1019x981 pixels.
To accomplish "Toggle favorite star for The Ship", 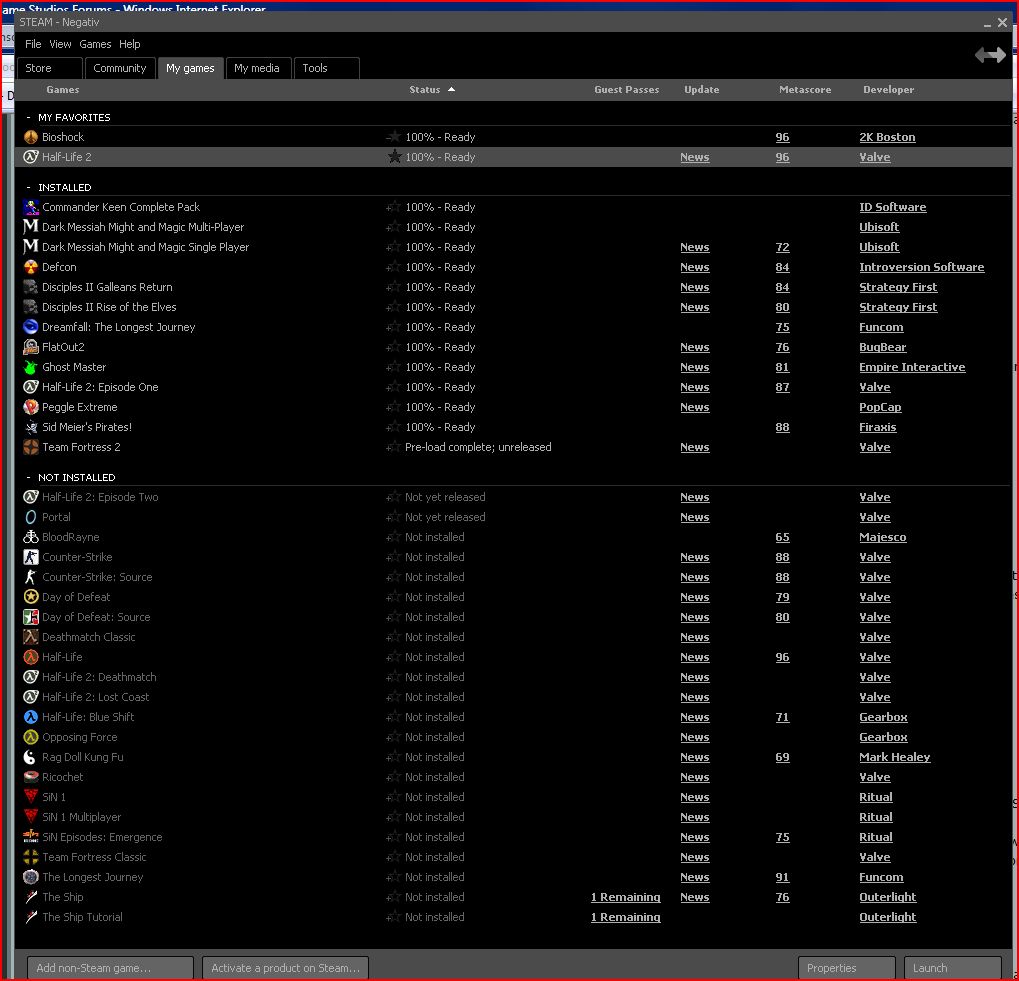I will (x=394, y=897).
